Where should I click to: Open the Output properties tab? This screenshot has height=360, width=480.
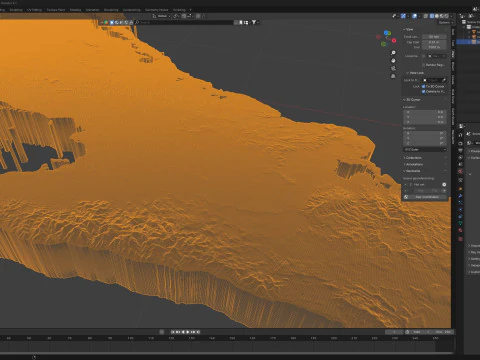point(460,150)
